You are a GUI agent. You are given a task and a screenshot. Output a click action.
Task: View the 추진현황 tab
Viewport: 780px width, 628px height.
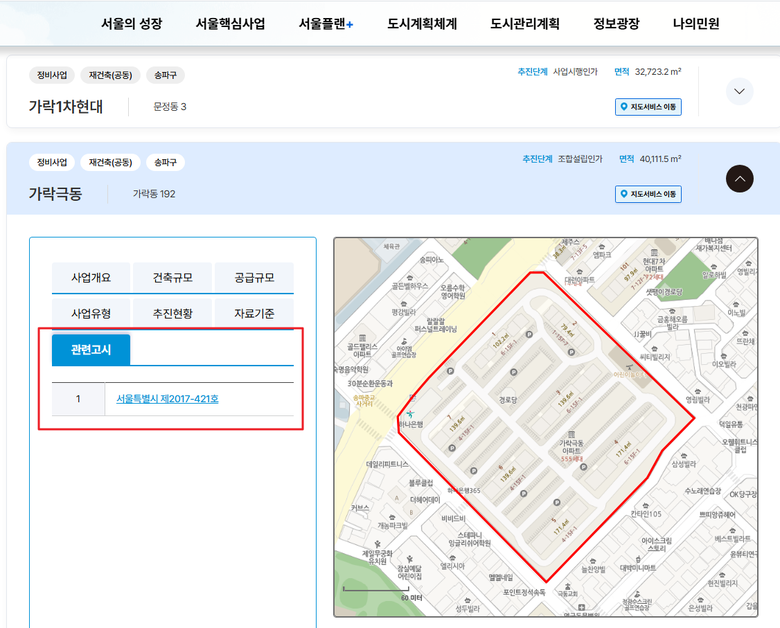pos(173,314)
